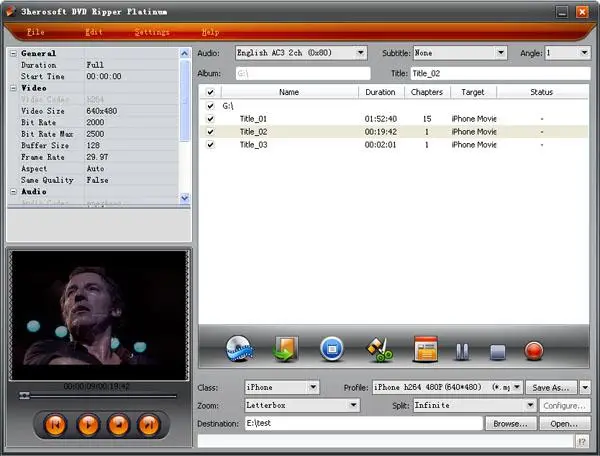The height and width of the screenshot is (456, 600).
Task: Uncheck the G:\ drive checkbox
Action: click(210, 106)
